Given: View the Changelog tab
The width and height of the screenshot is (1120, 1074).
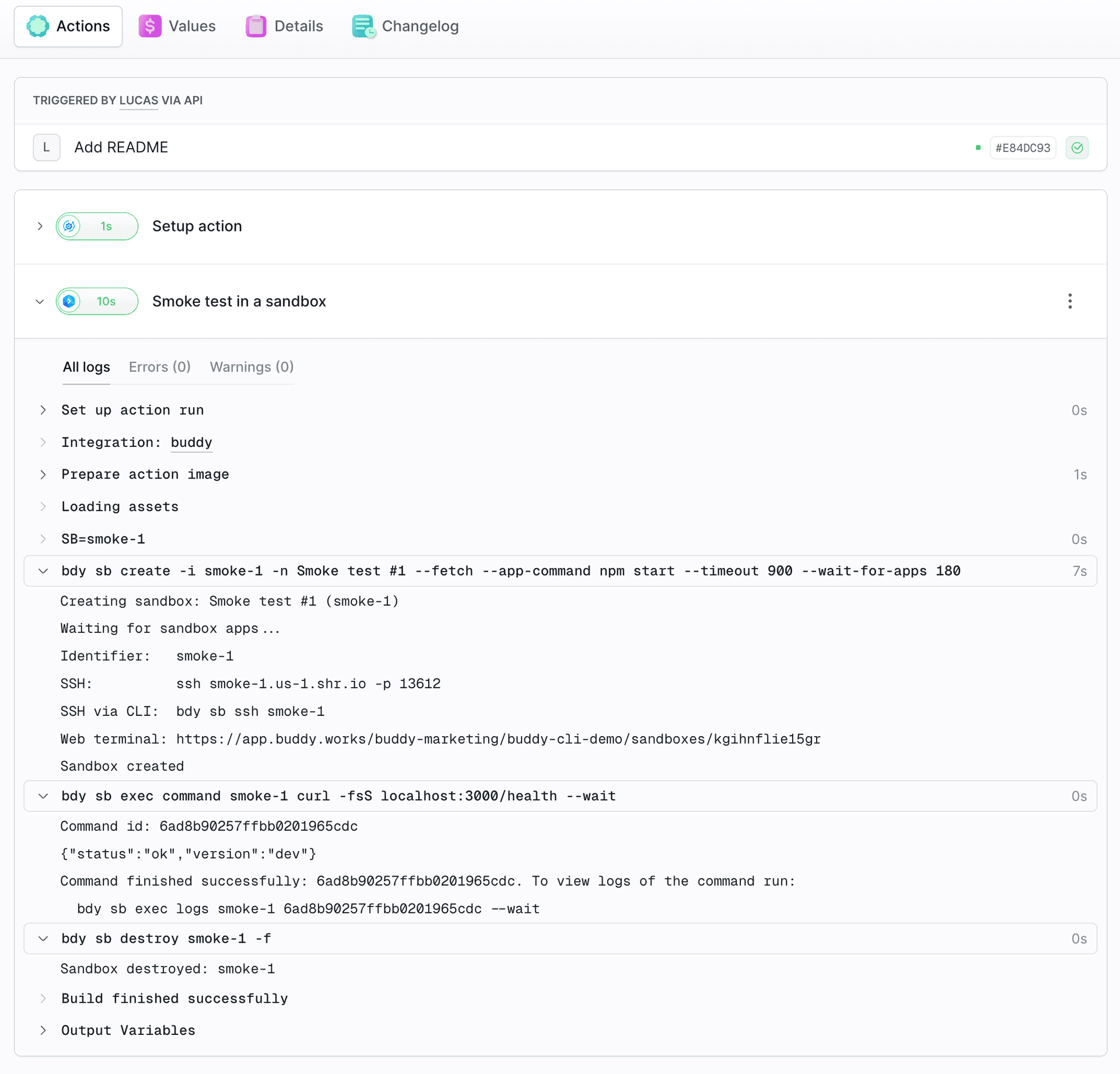Looking at the screenshot, I should pyautogui.click(x=405, y=26).
